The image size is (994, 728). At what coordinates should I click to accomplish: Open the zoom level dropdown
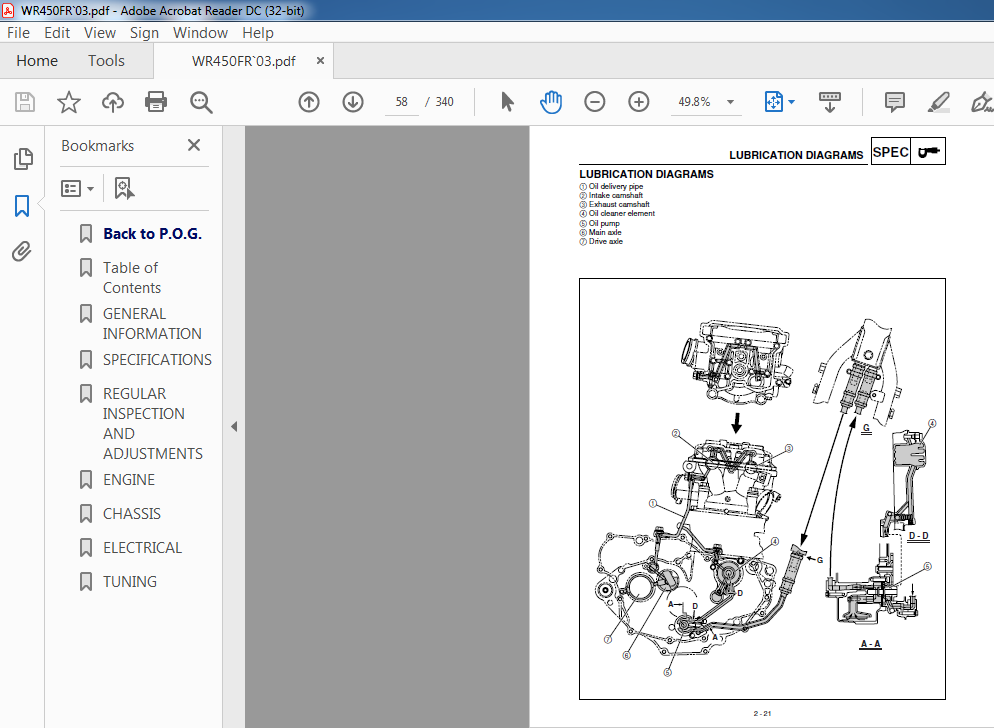730,102
